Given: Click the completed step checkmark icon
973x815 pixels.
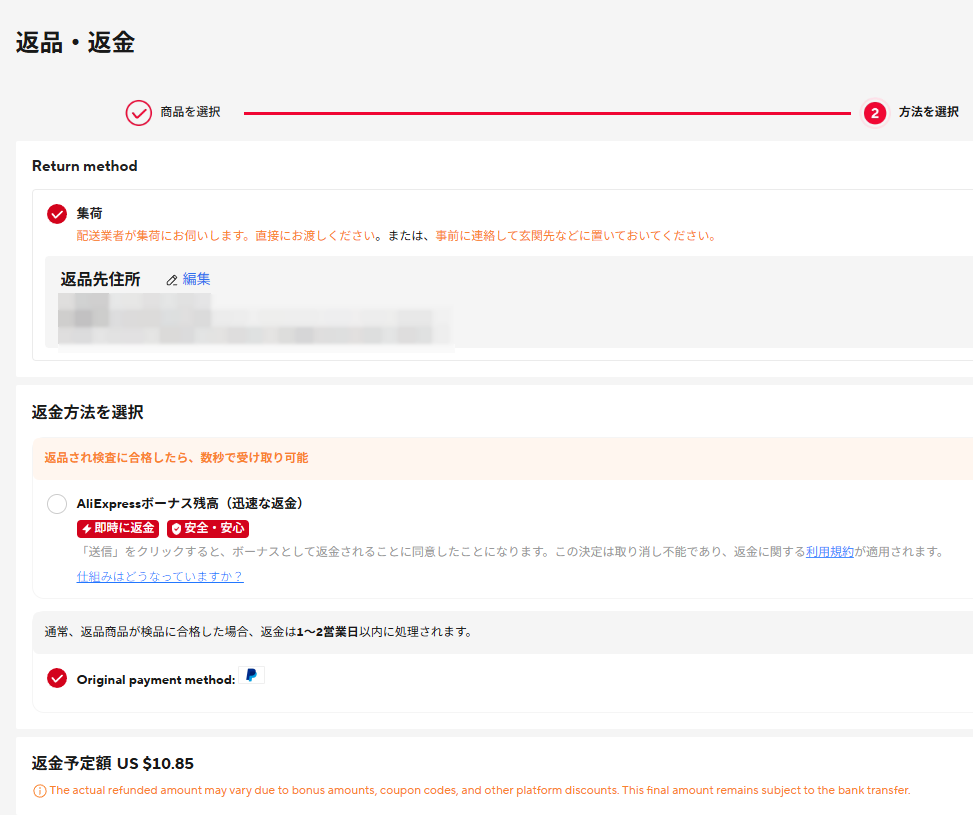Looking at the screenshot, I should coord(138,113).
